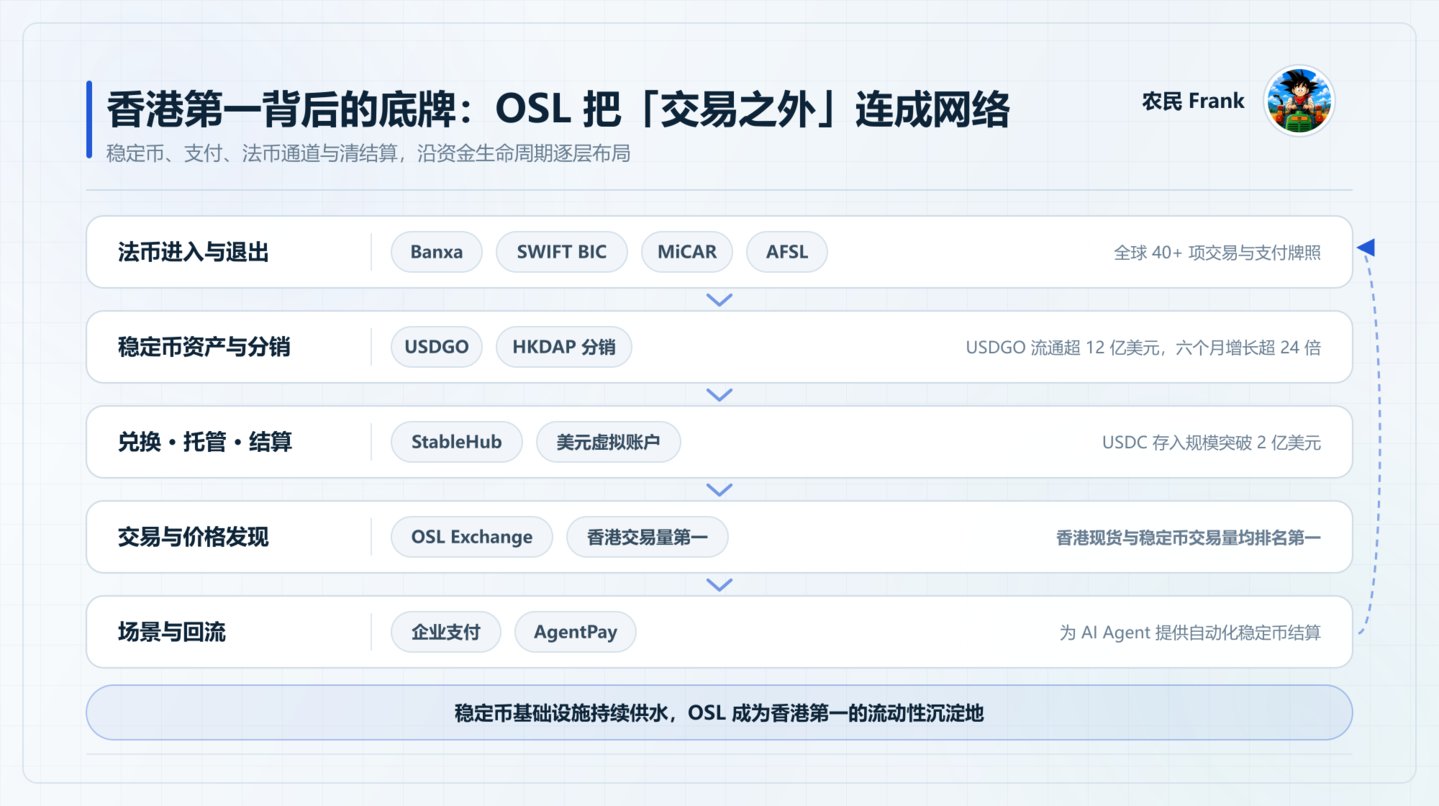Select the 香港交易量第一 pill tag
Screen dimensions: 1439x806
click(x=647, y=537)
